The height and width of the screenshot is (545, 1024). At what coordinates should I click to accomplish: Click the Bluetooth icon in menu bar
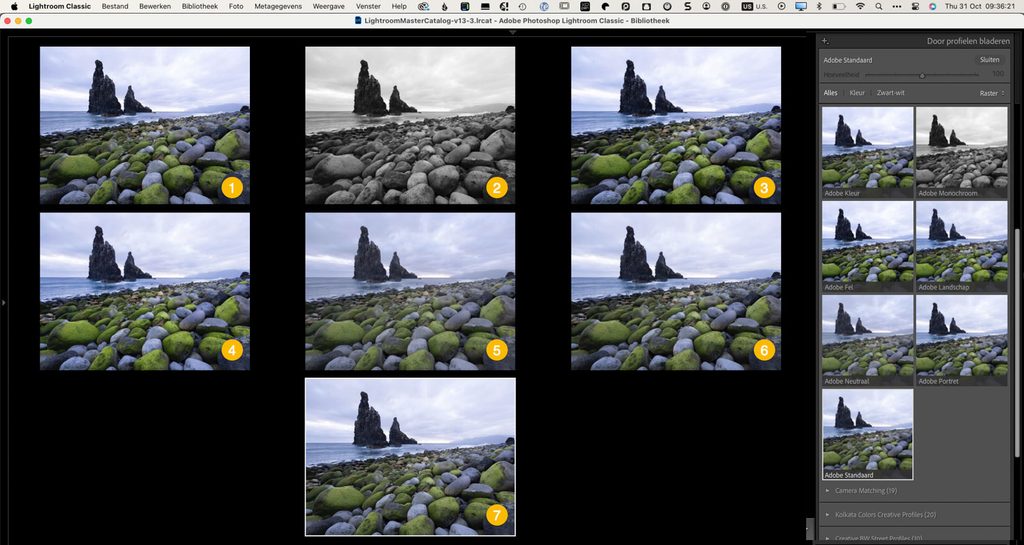[x=819, y=6]
